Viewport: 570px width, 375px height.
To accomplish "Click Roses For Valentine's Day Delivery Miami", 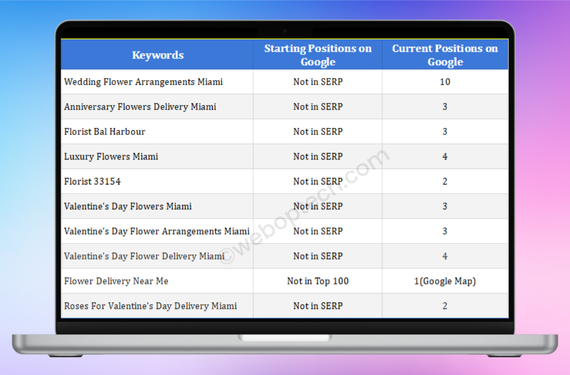I will click(x=150, y=306).
